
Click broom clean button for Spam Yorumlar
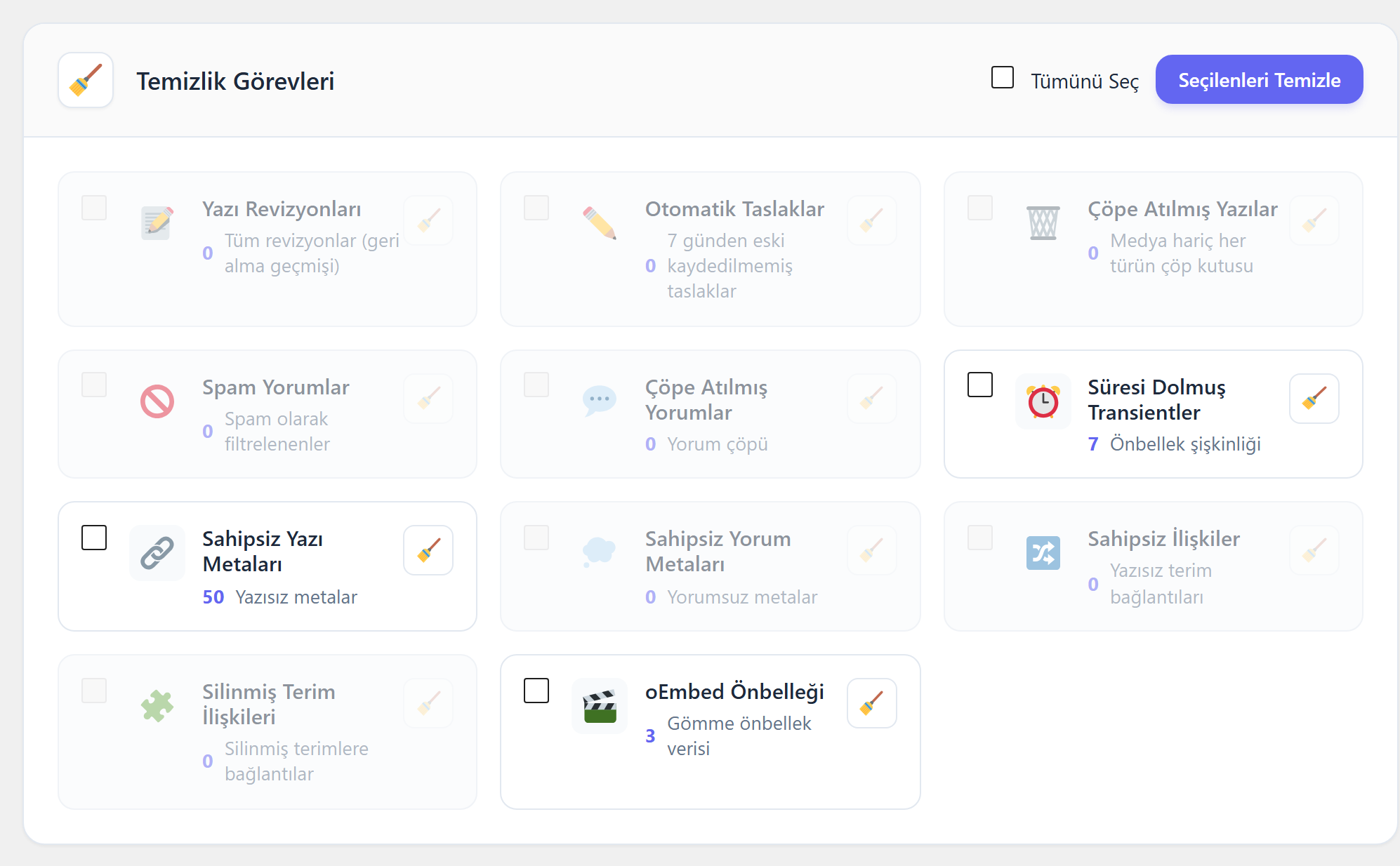point(428,399)
